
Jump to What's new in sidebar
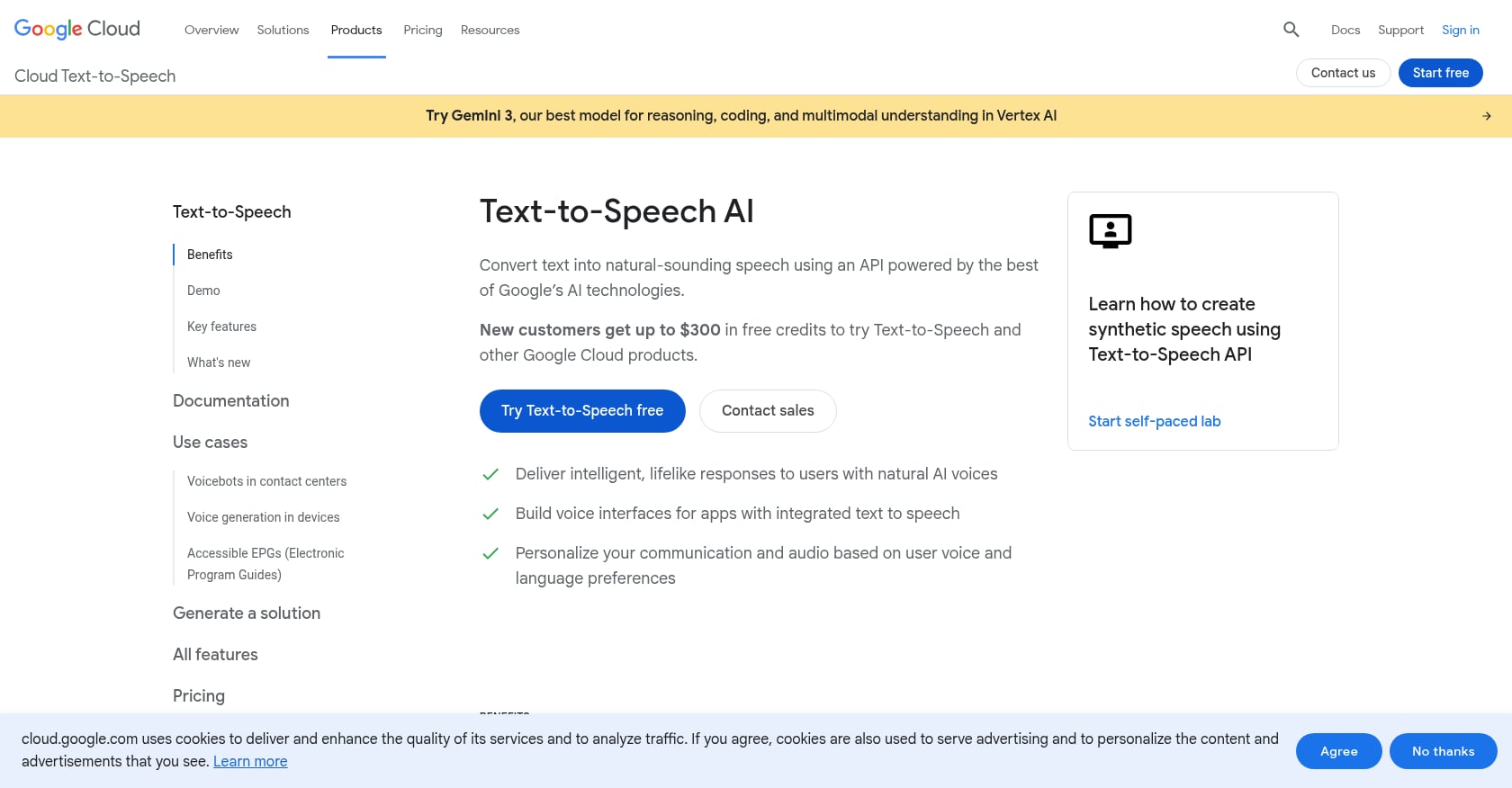[x=219, y=363]
